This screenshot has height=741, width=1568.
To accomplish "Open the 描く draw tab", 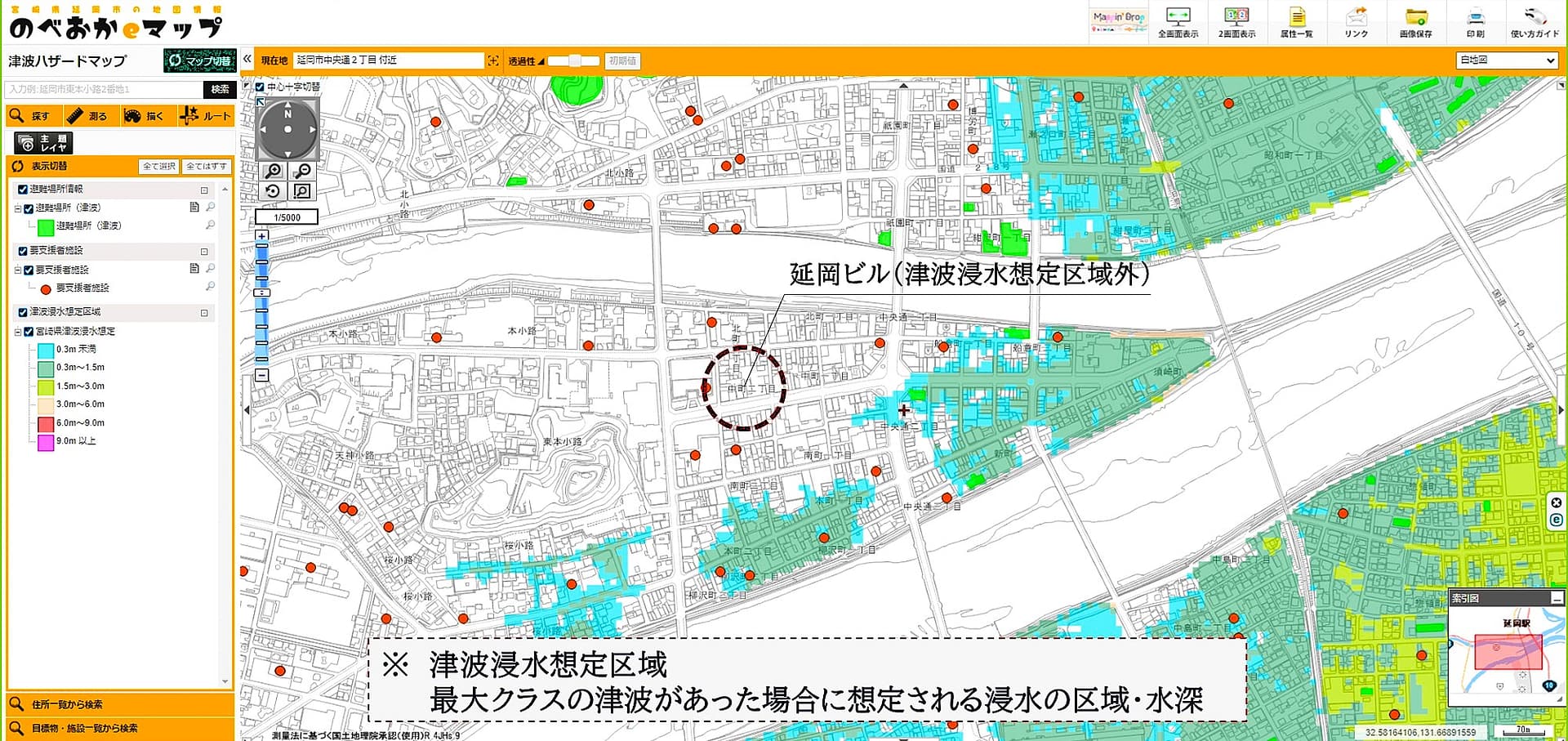I will click(145, 116).
